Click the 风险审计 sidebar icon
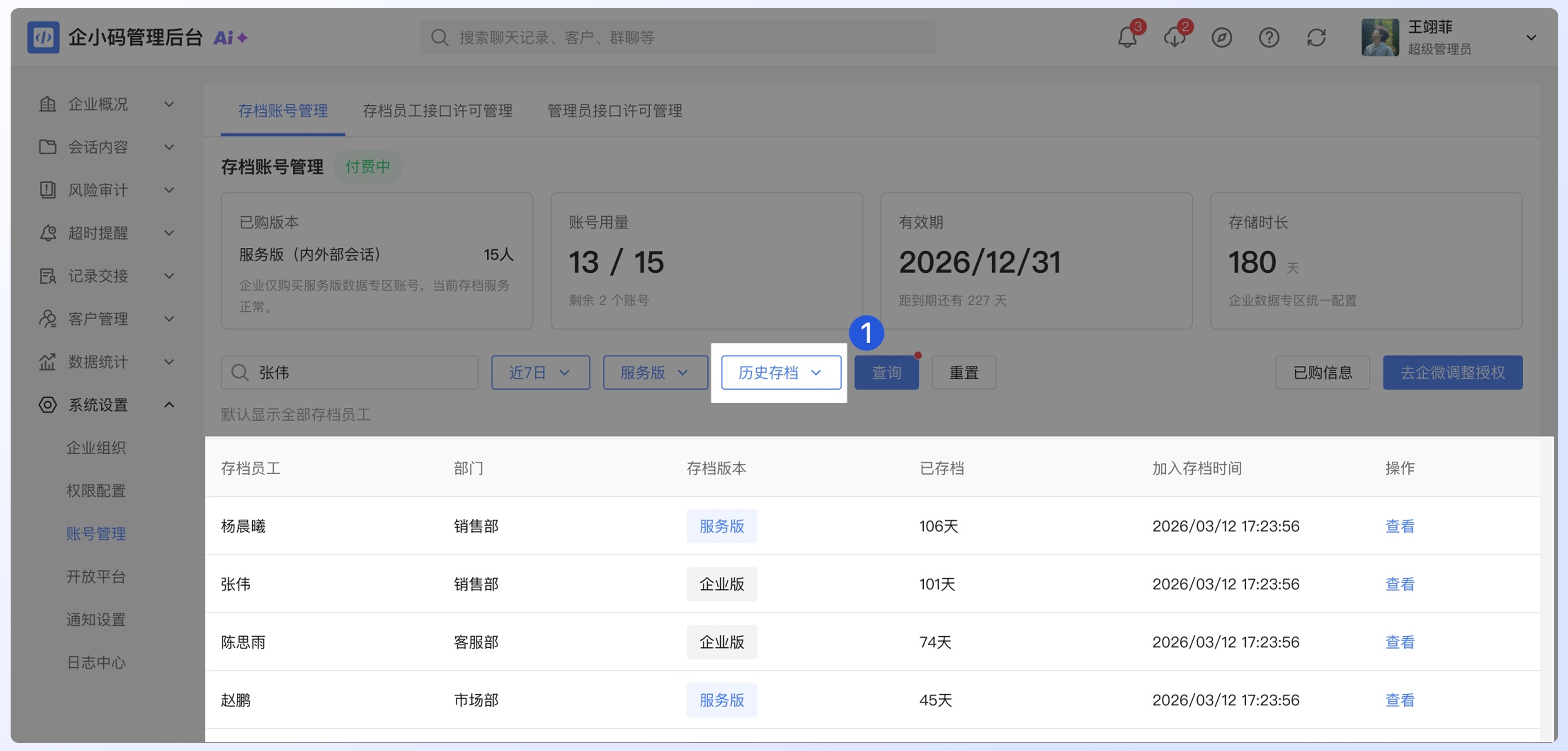 [47, 190]
